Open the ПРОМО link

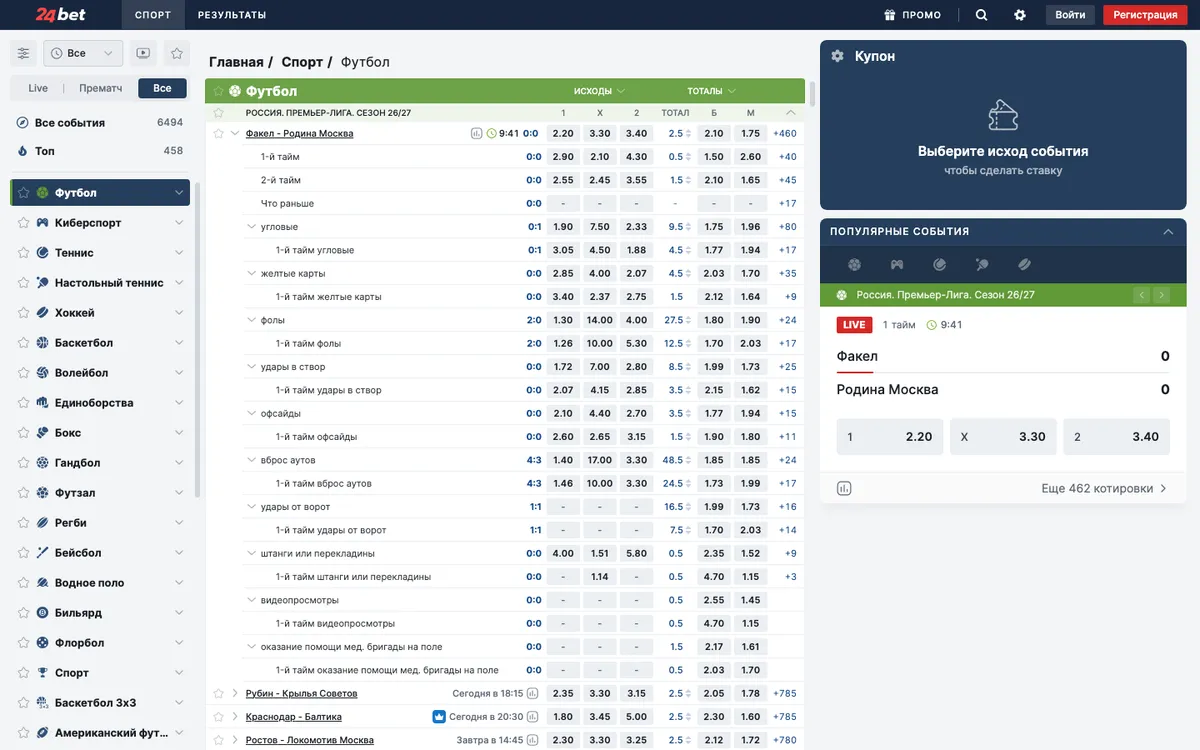(912, 15)
